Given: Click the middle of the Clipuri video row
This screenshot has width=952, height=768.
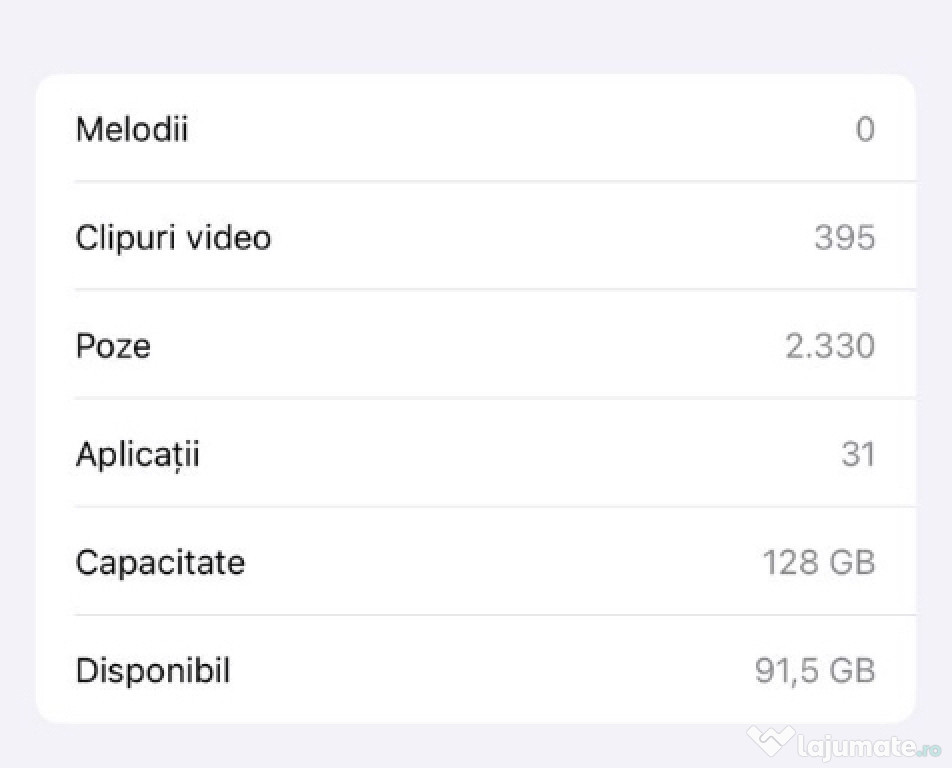Looking at the screenshot, I should (x=475, y=236).
